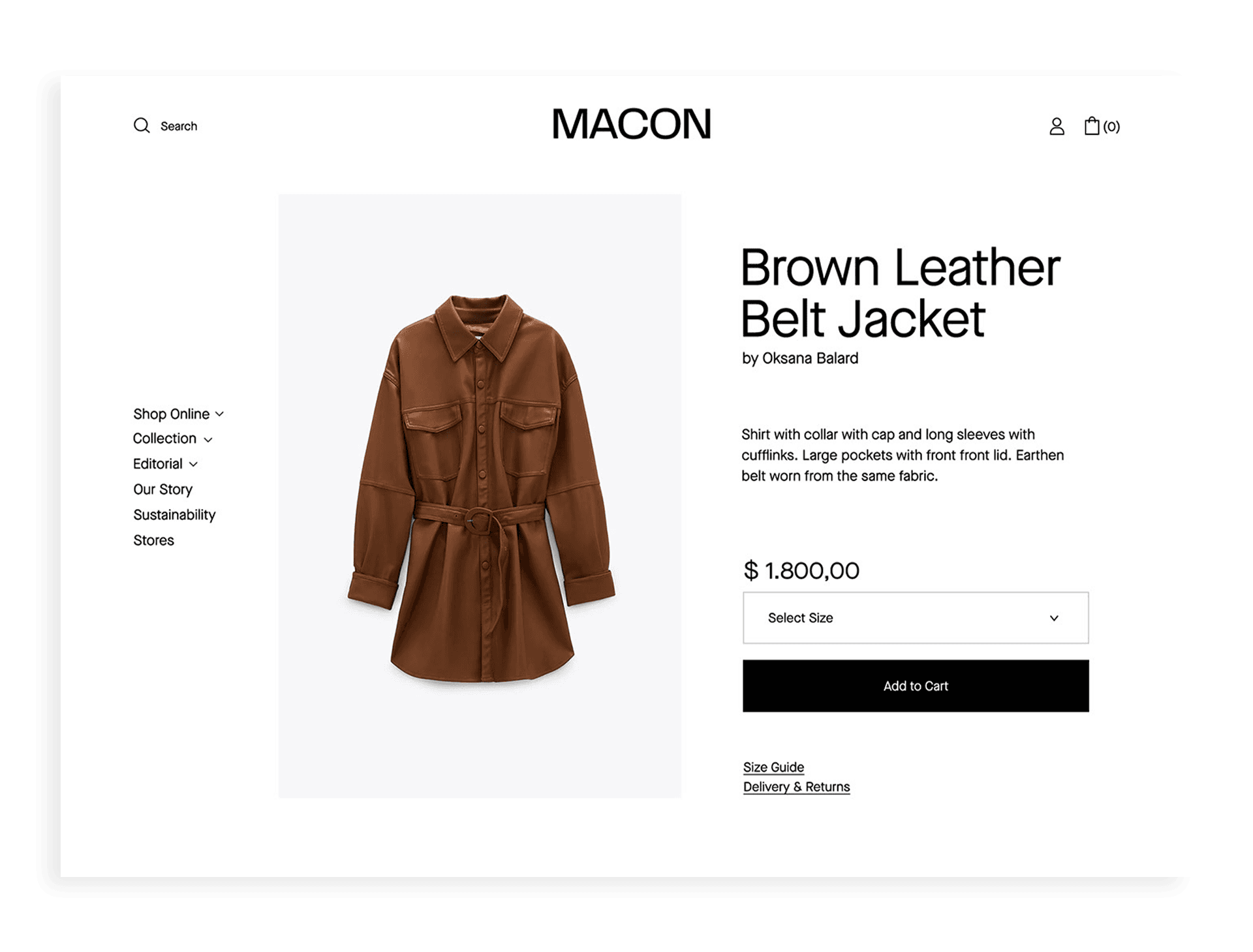The height and width of the screenshot is (952, 1253).
Task: Click the search magnifying glass icon
Action: tap(142, 125)
